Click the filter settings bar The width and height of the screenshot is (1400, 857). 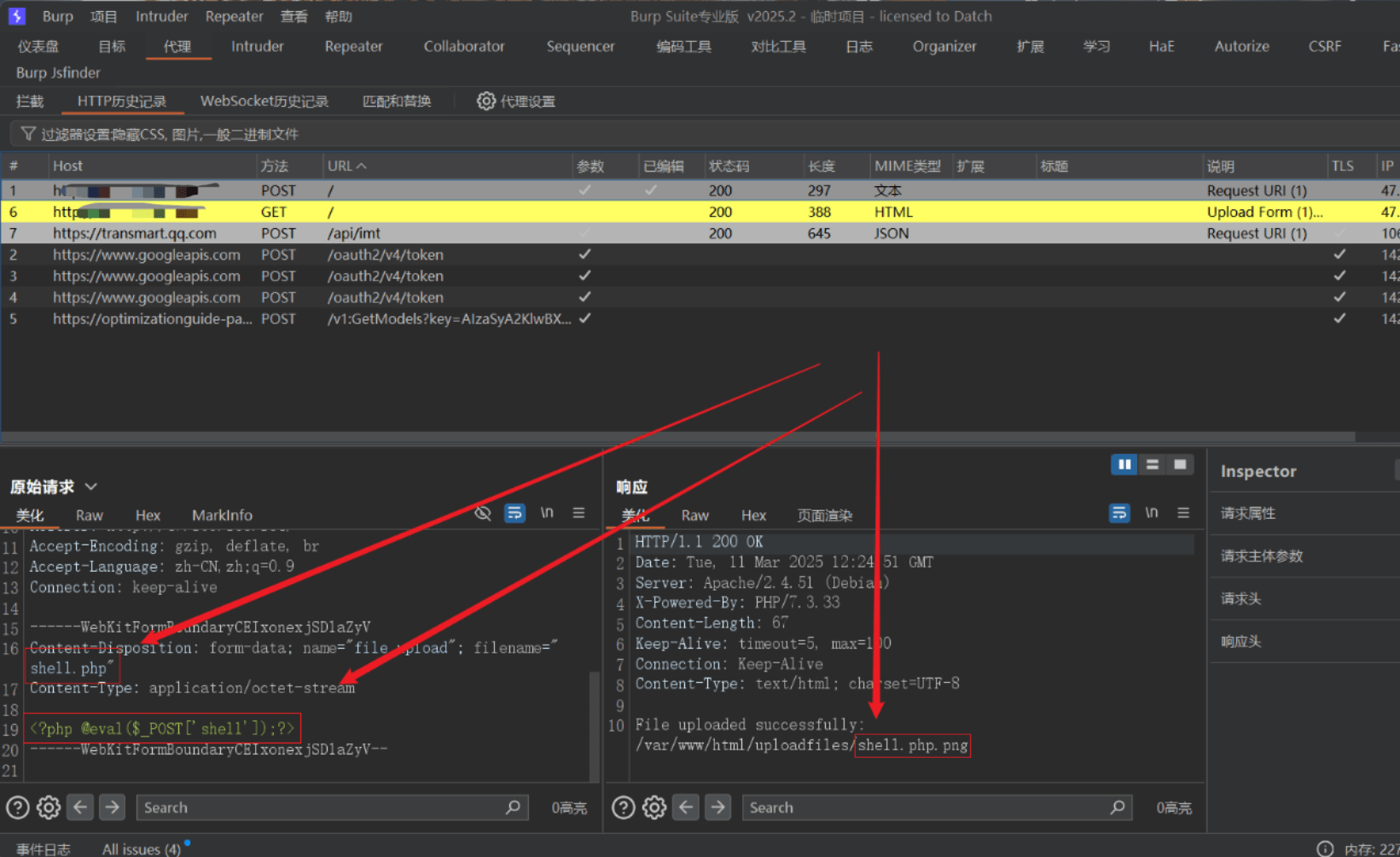(x=705, y=134)
